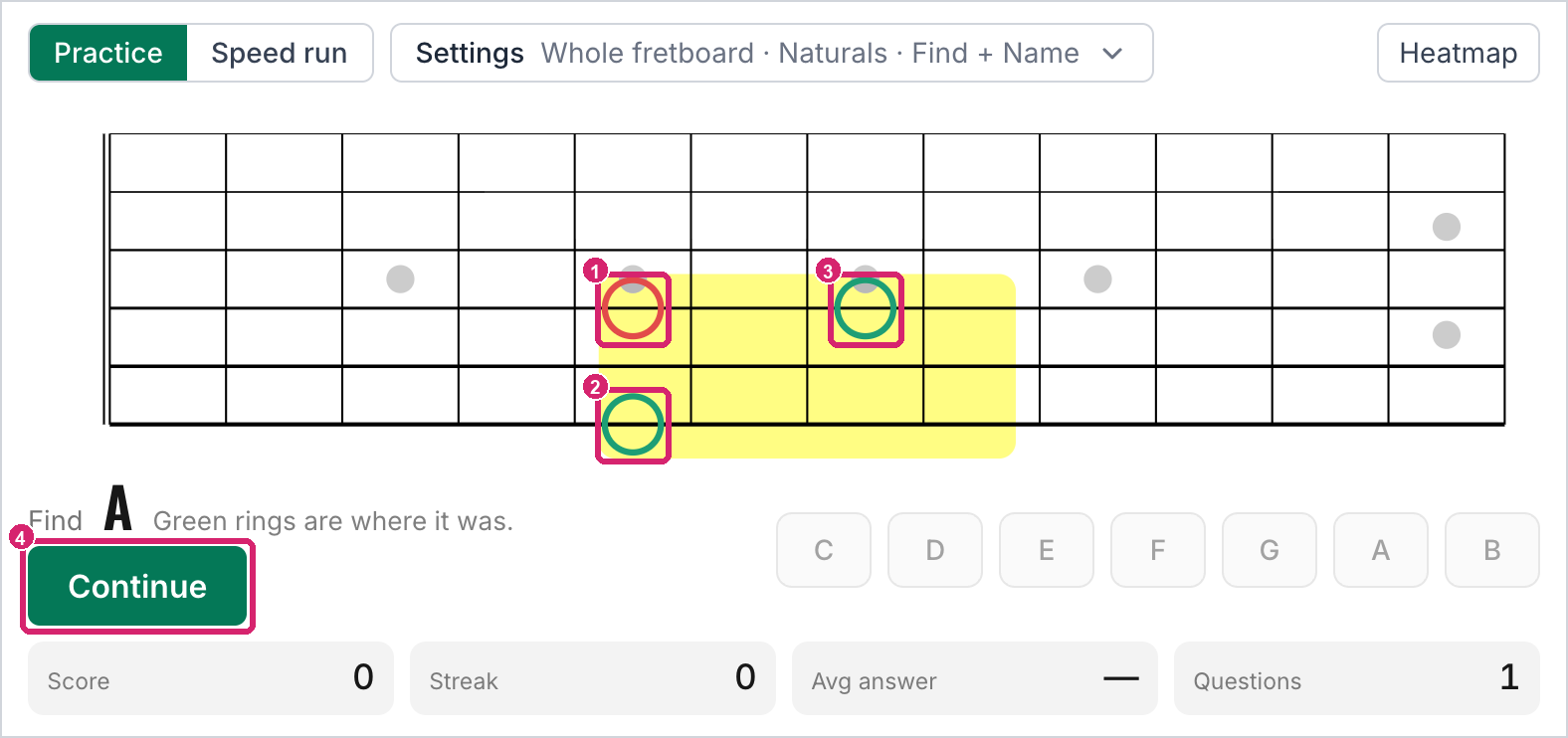1568x738 pixels.
Task: Click the upper double dot at fret twelve
Action: (x=1447, y=227)
